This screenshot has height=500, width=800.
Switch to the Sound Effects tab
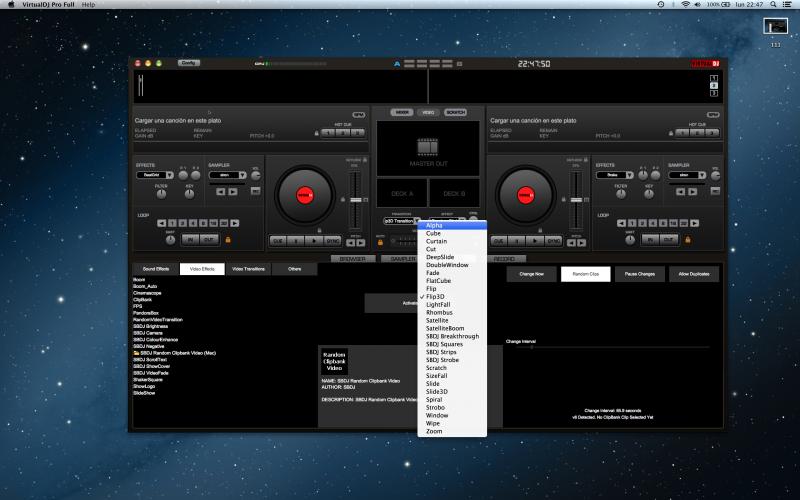click(156, 269)
